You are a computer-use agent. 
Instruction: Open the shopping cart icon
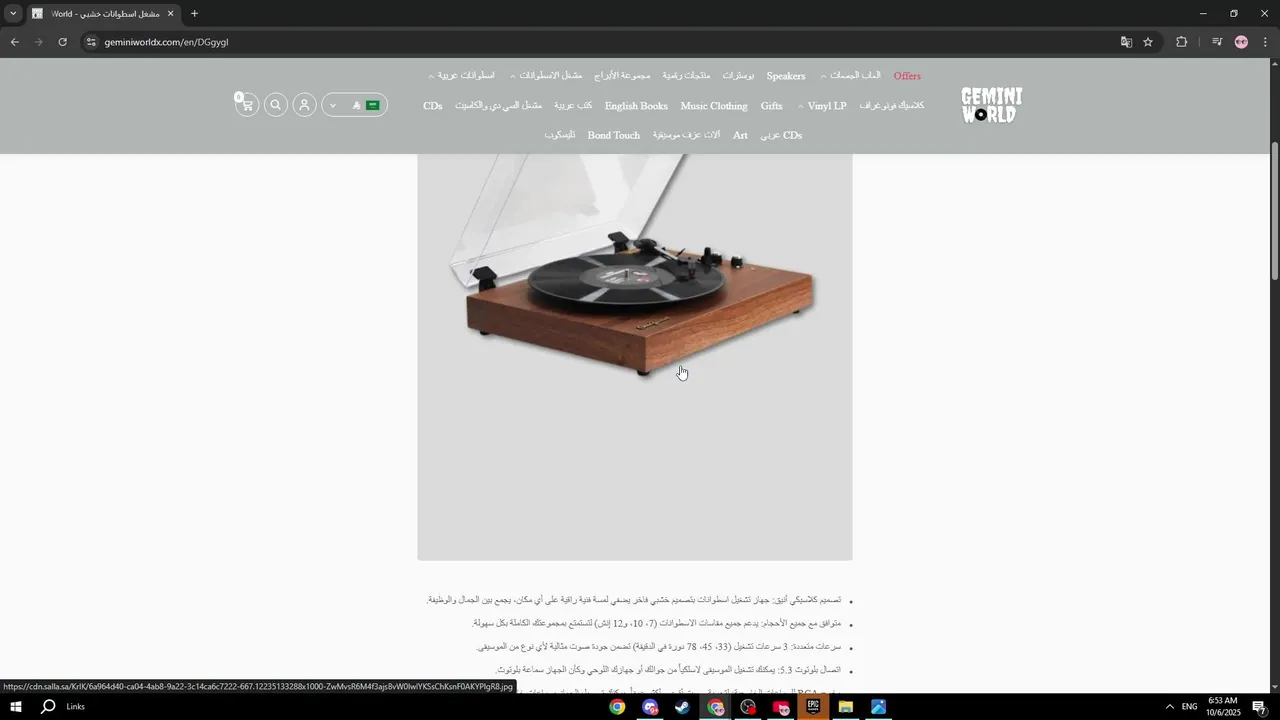pyautogui.click(x=246, y=105)
